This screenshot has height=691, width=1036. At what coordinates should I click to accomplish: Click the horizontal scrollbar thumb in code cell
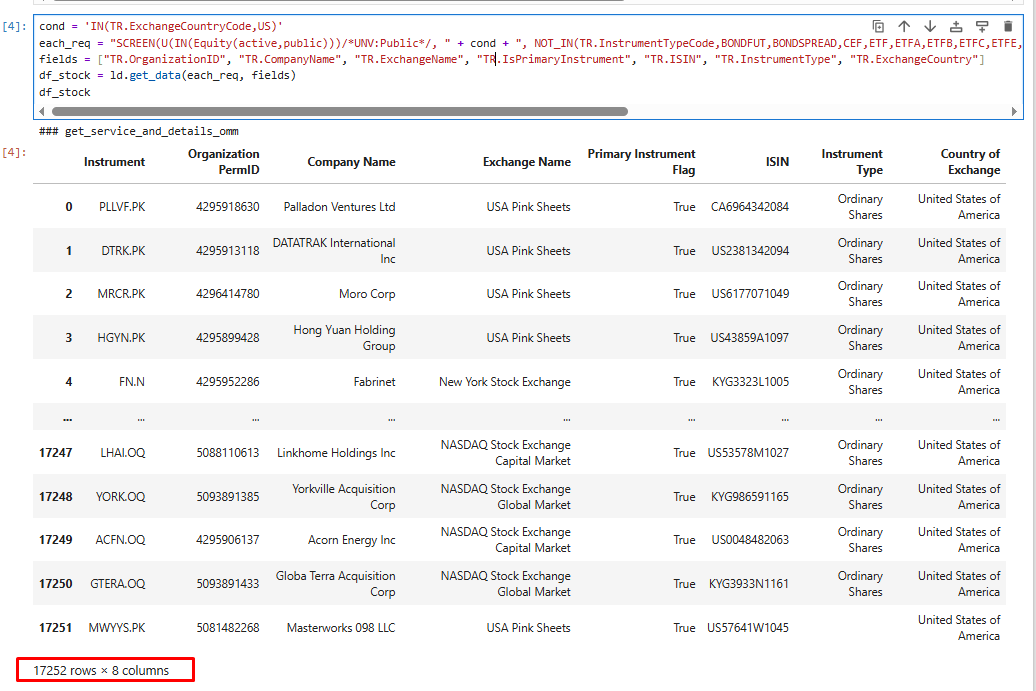coord(340,112)
